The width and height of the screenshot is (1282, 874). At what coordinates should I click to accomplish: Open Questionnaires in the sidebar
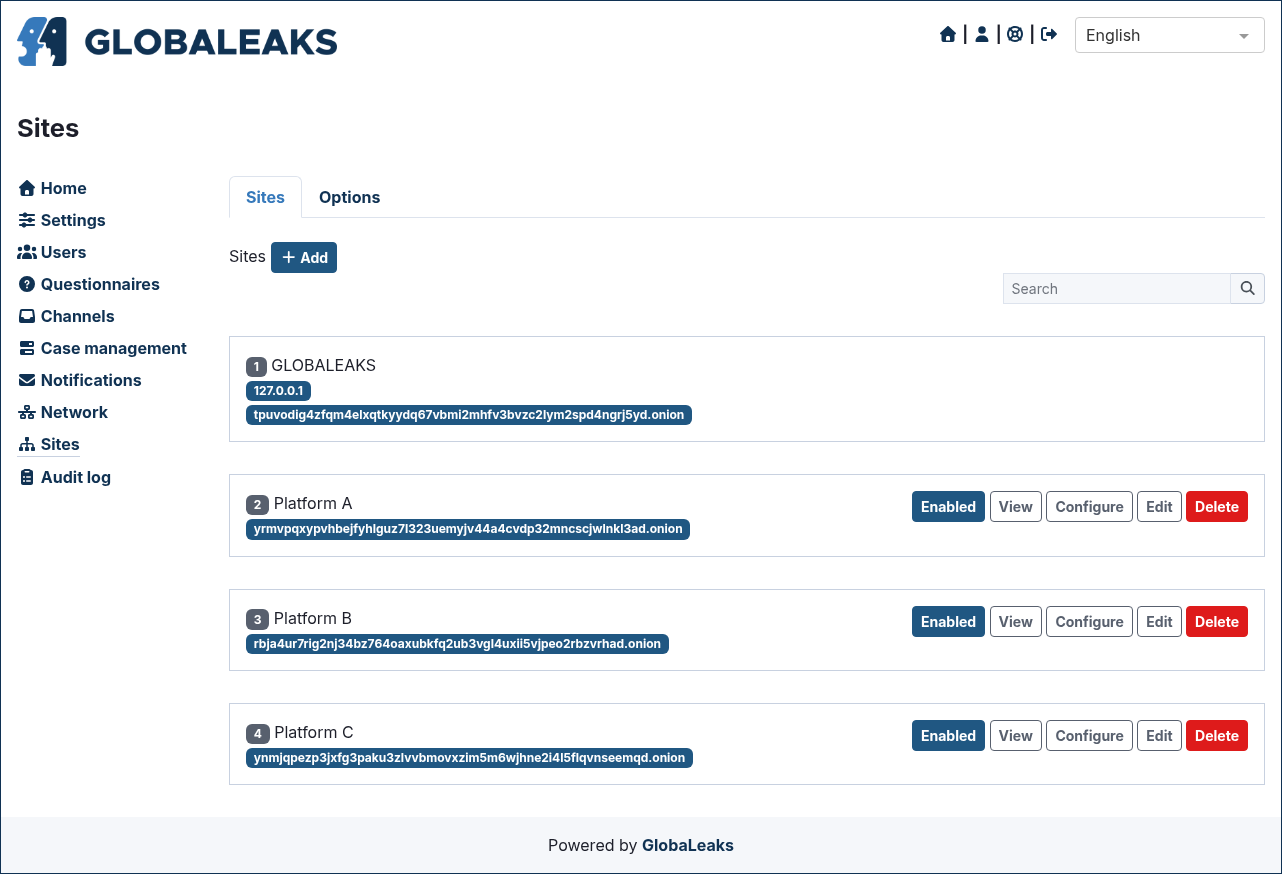pyautogui.click(x=89, y=284)
